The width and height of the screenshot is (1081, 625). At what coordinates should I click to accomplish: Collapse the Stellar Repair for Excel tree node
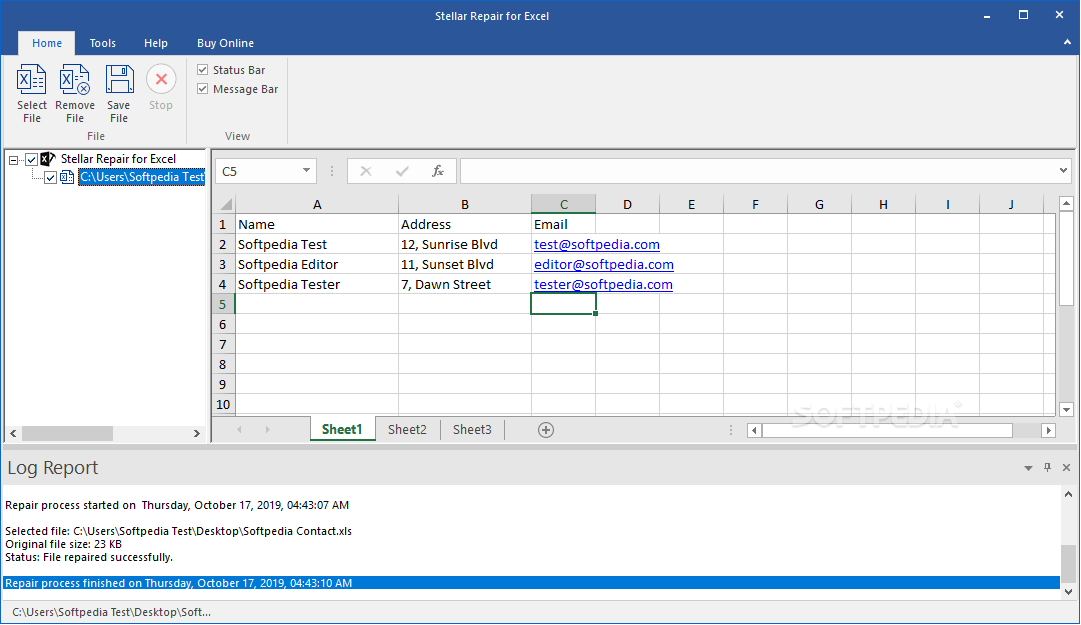[x=13, y=160]
